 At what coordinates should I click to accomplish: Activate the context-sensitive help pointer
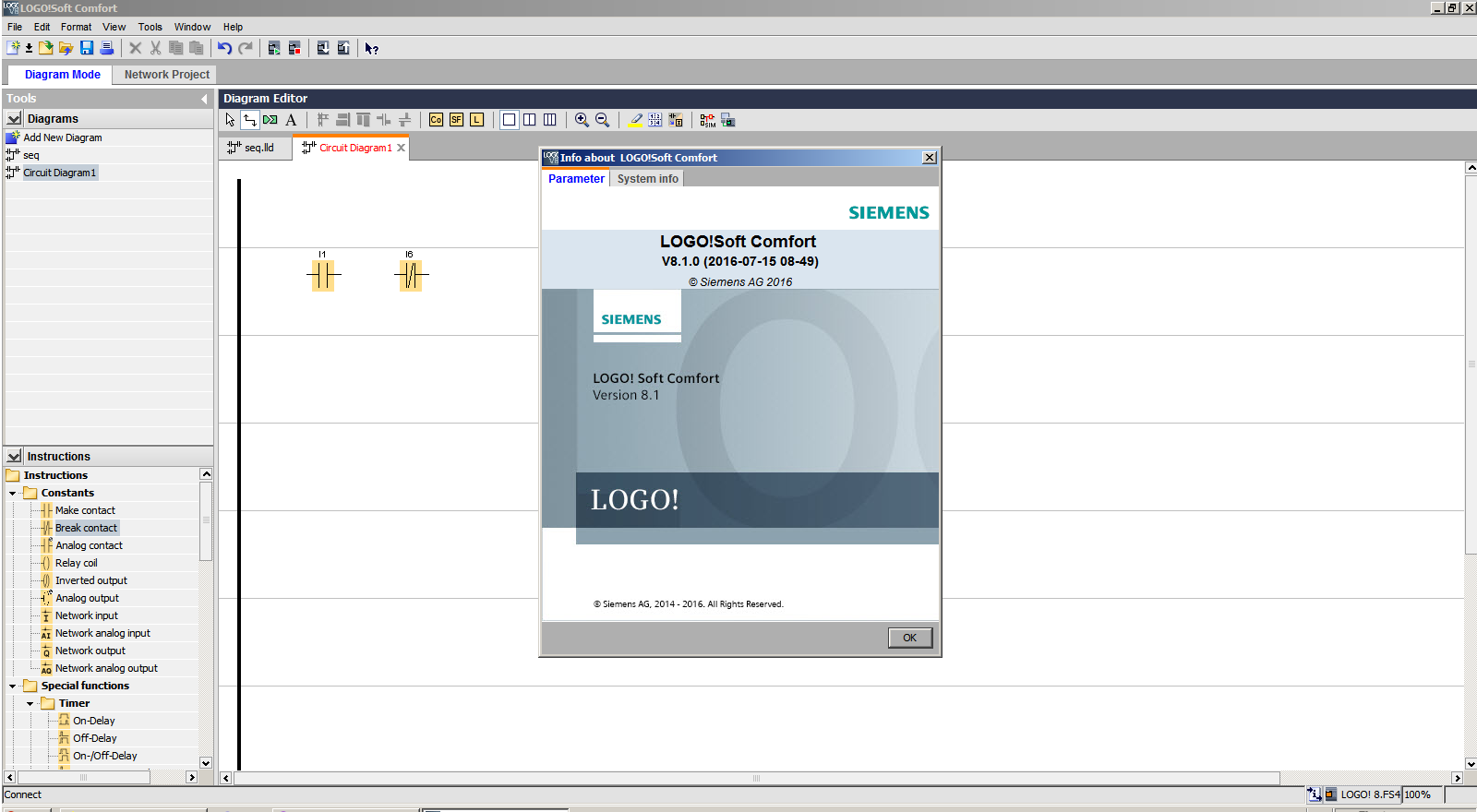pyautogui.click(x=372, y=48)
